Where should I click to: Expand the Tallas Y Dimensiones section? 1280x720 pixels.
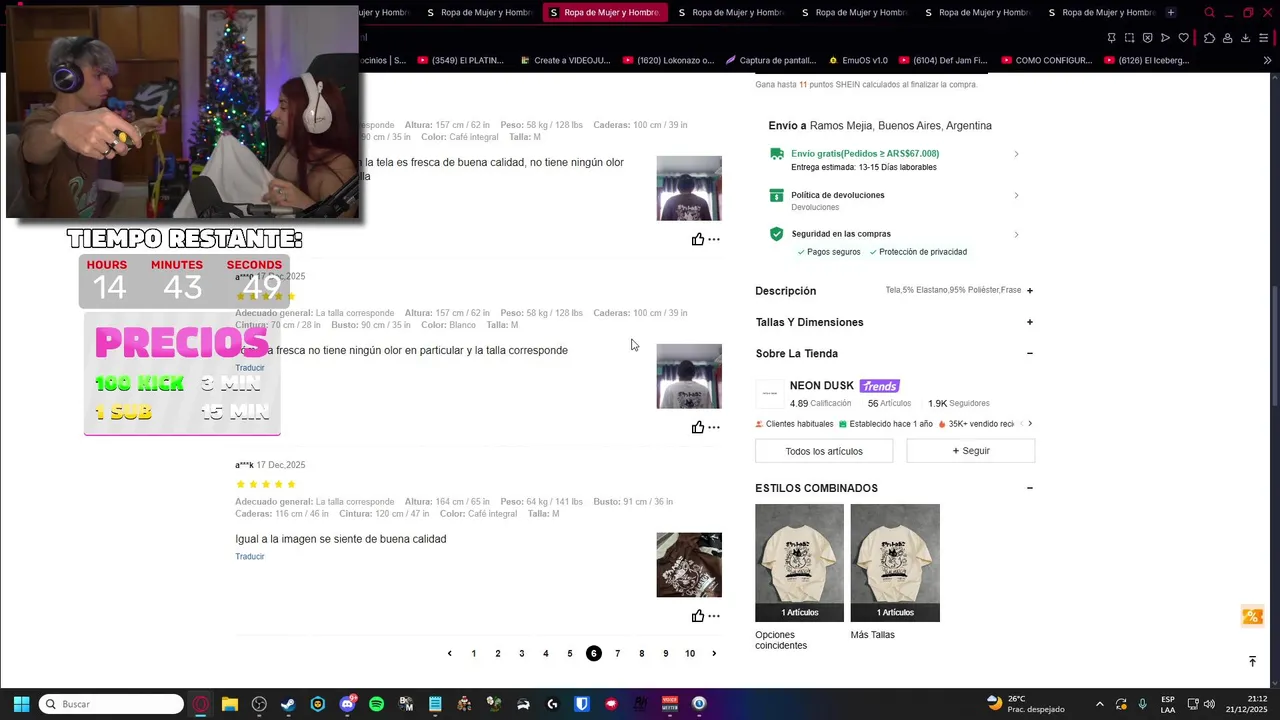[x=1030, y=322]
